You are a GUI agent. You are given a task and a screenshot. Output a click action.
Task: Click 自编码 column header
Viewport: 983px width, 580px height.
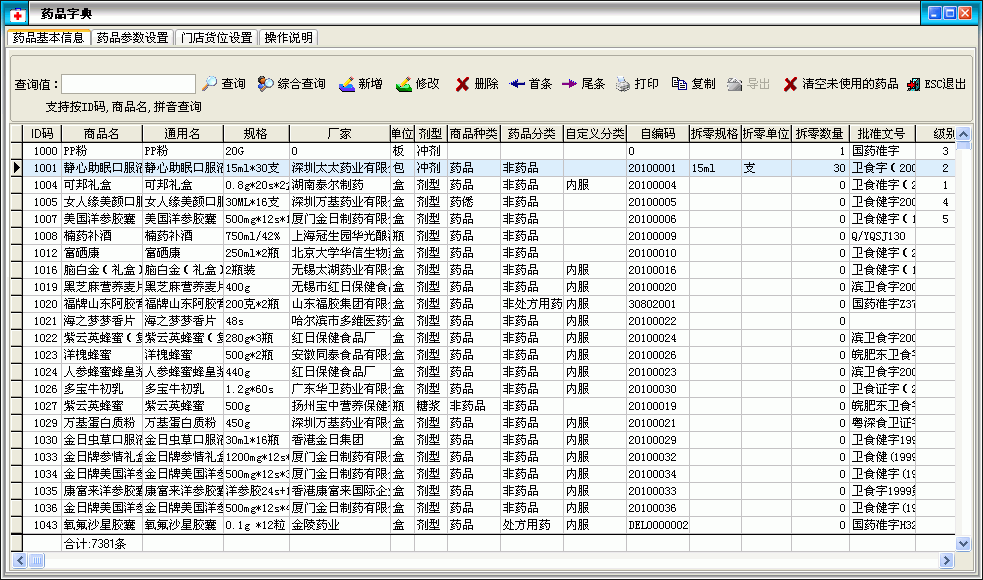tap(658, 134)
